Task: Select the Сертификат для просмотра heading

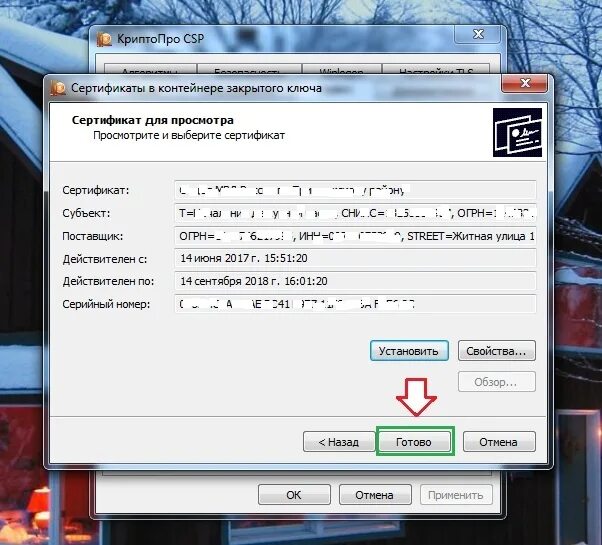Action: tap(152, 120)
